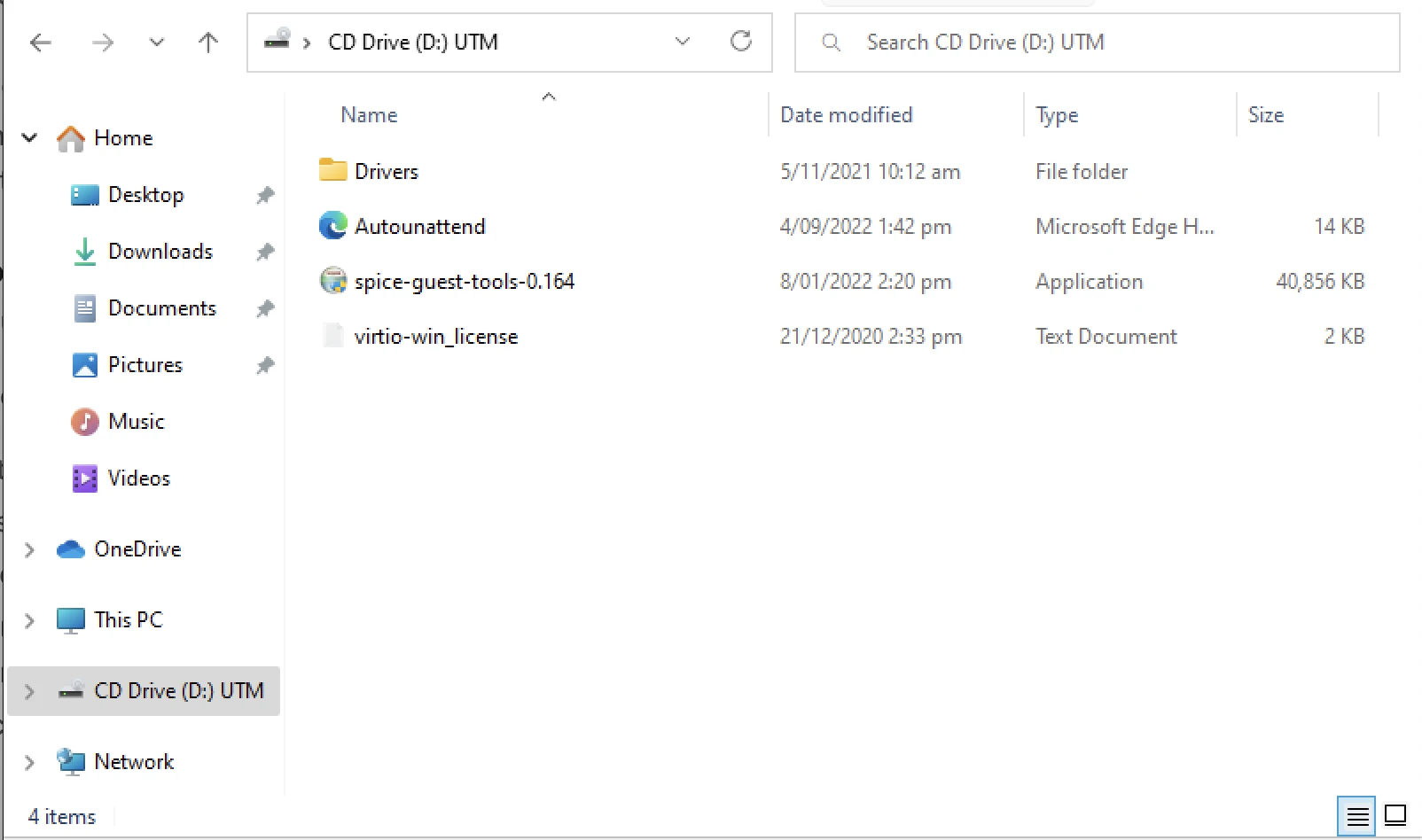1422x840 pixels.
Task: Switch to details view layout
Action: click(x=1356, y=816)
